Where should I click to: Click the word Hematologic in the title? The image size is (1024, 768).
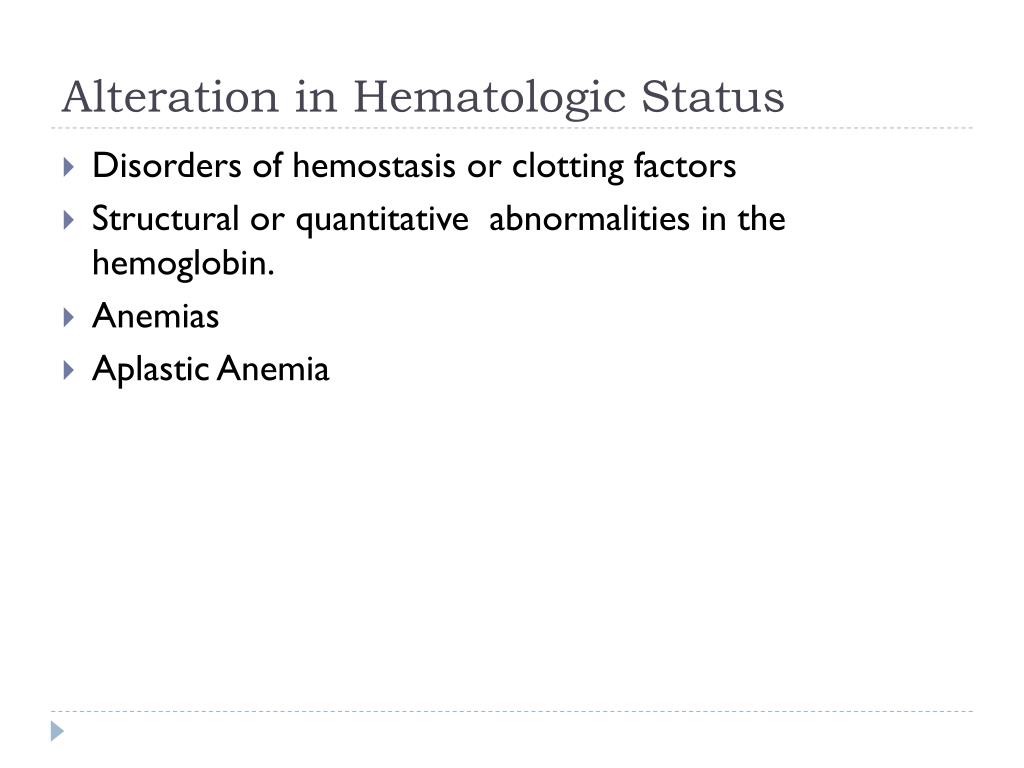click(490, 99)
